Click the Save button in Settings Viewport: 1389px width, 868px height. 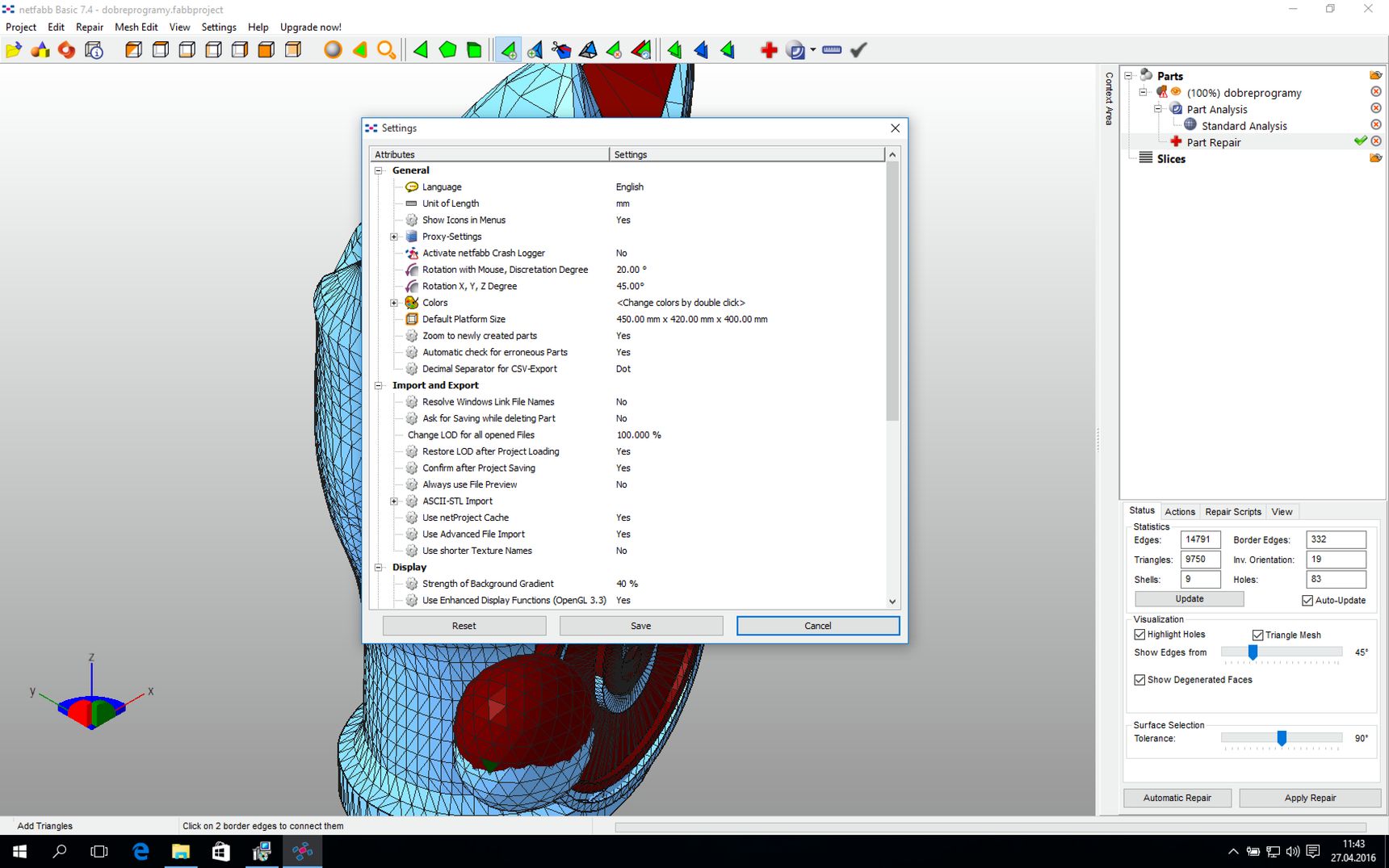pos(641,626)
